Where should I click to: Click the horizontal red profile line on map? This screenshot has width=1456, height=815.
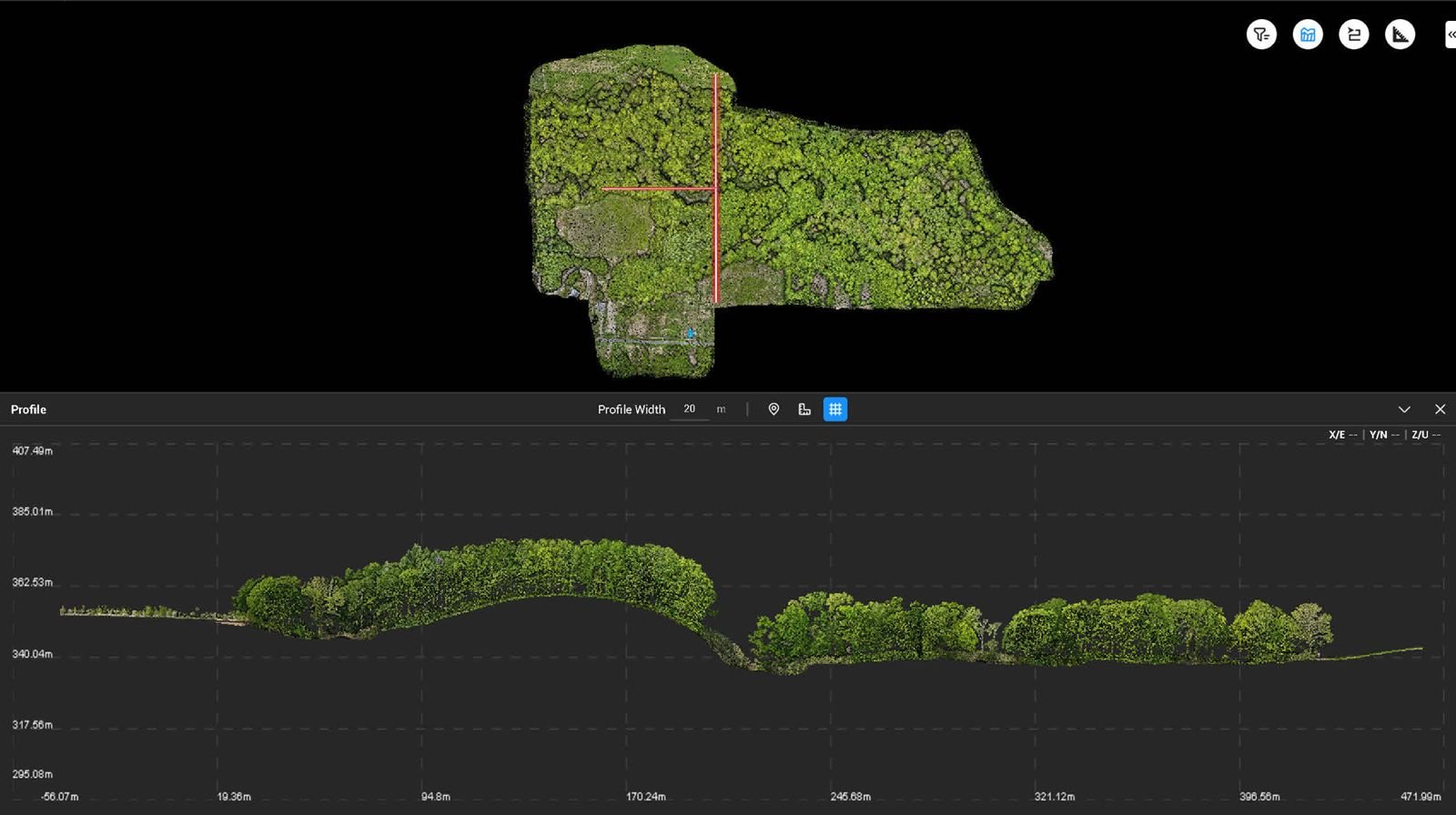tap(657, 189)
